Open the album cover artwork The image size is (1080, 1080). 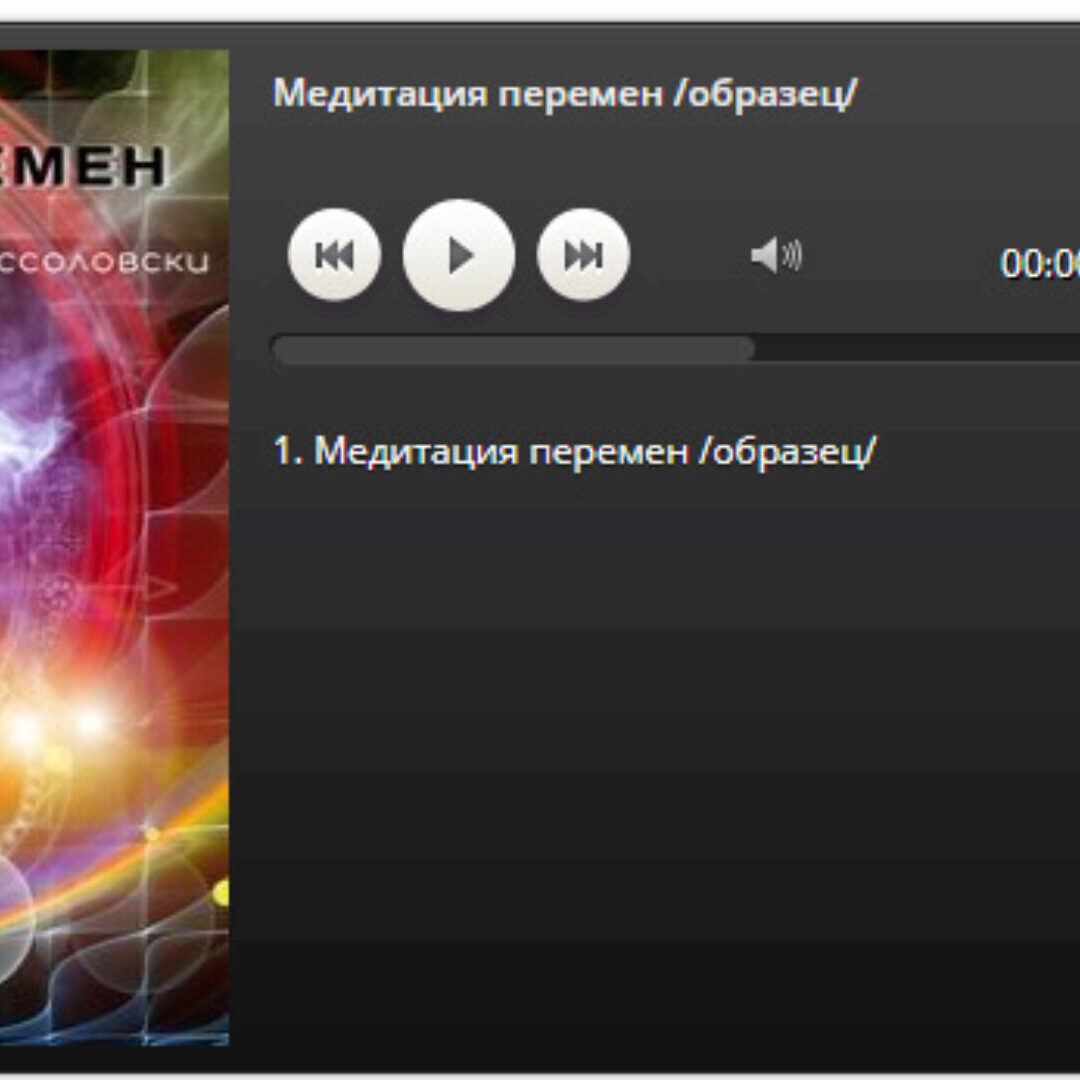pyautogui.click(x=114, y=548)
